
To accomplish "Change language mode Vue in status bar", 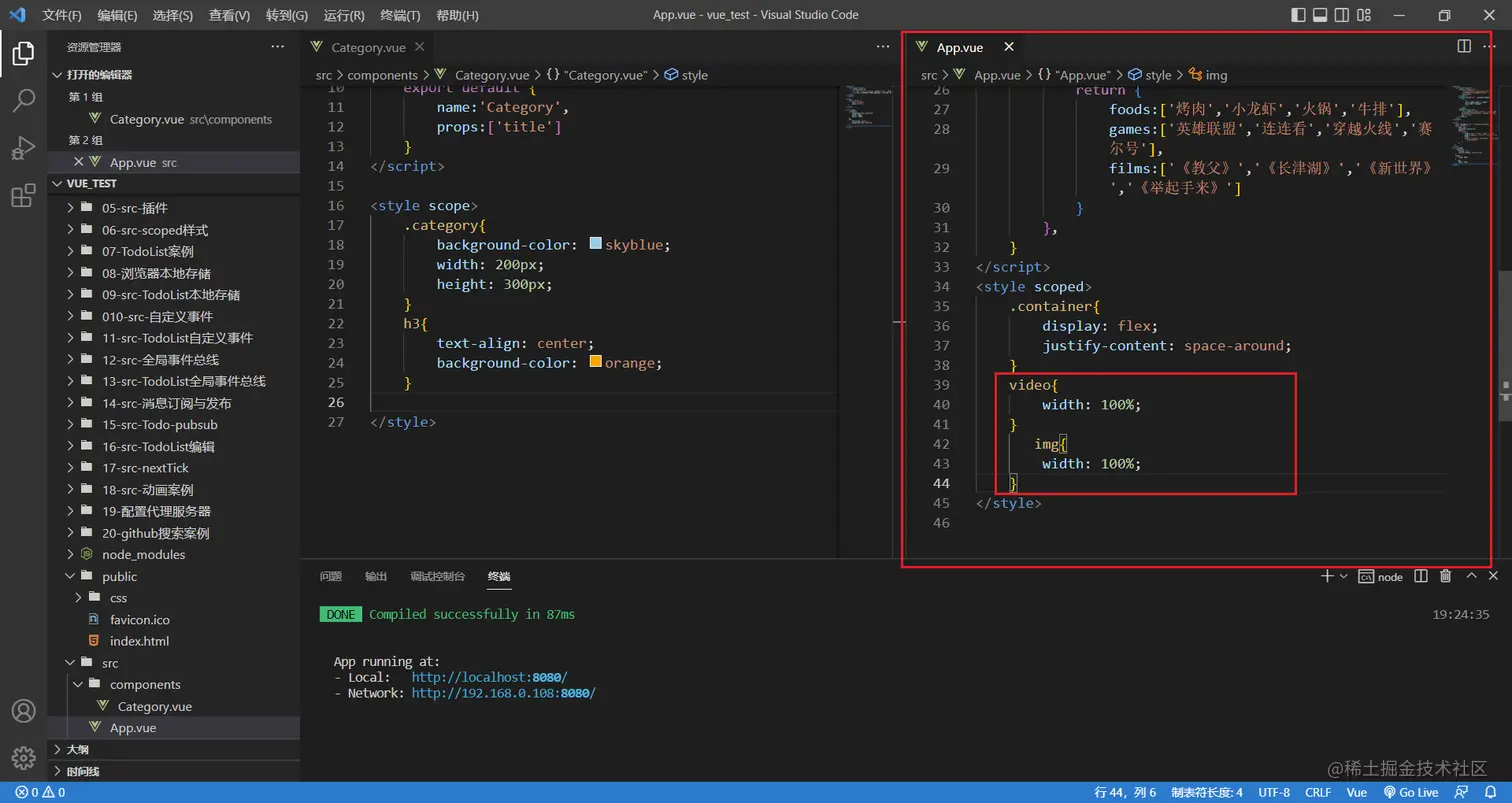I will [1357, 792].
